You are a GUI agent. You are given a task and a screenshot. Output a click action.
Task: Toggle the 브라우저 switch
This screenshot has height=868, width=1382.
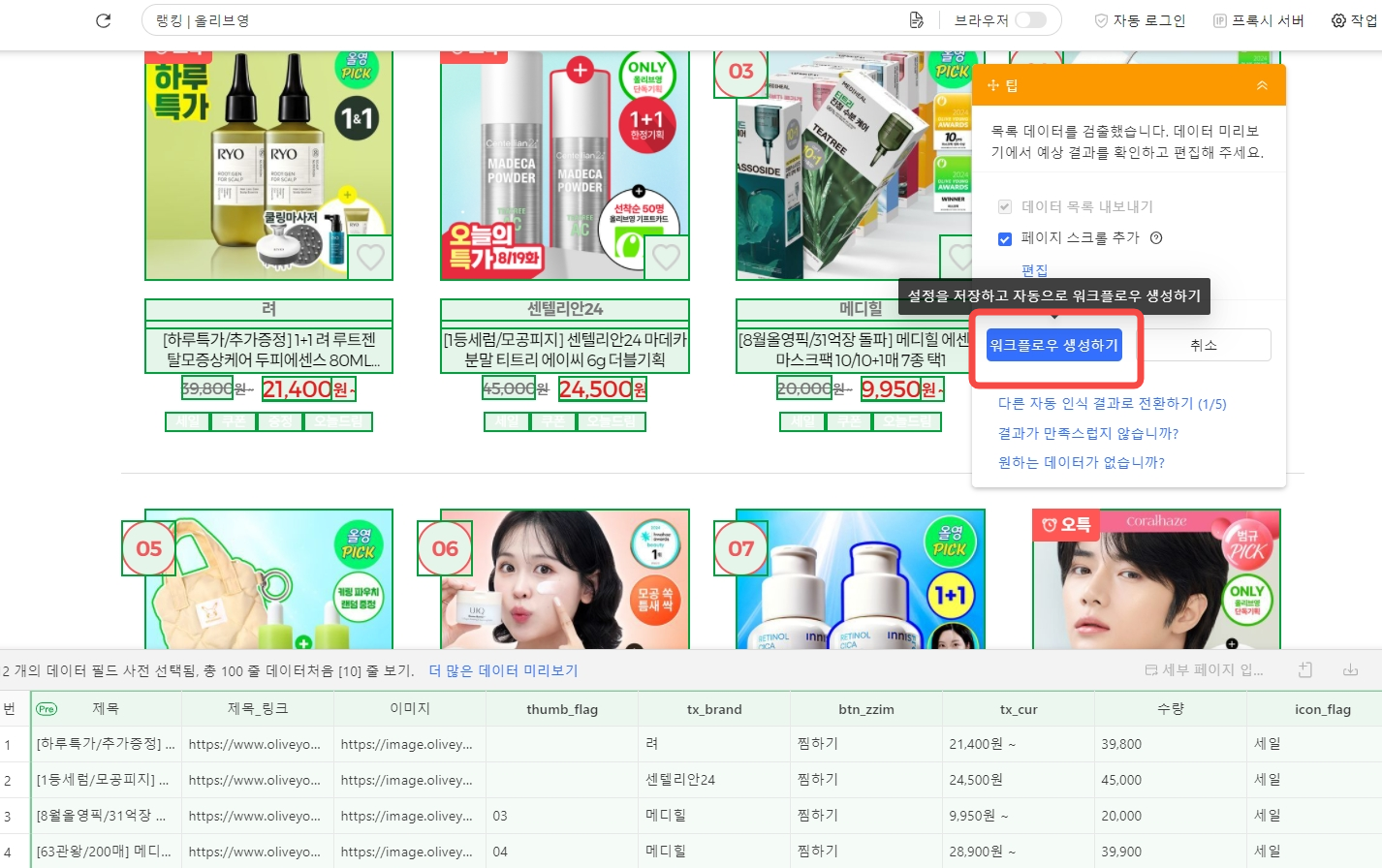(1030, 20)
